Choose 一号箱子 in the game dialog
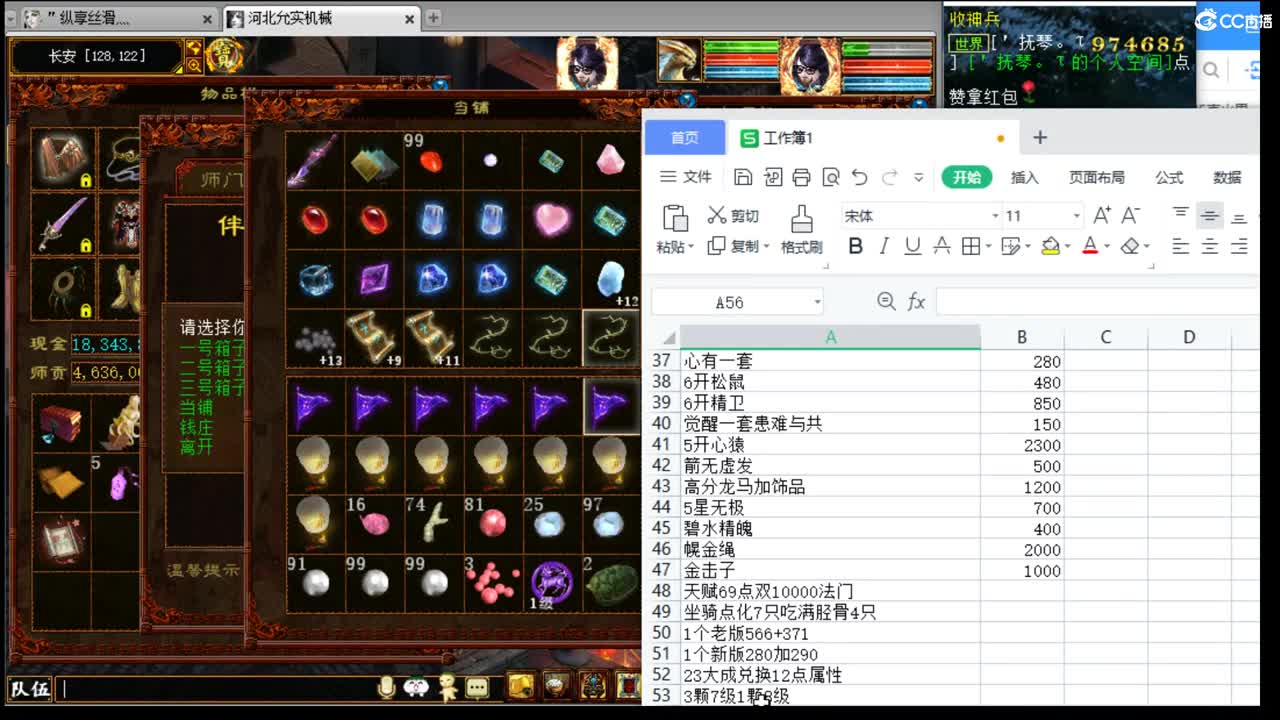Screen dimensions: 1280x720 coord(212,348)
